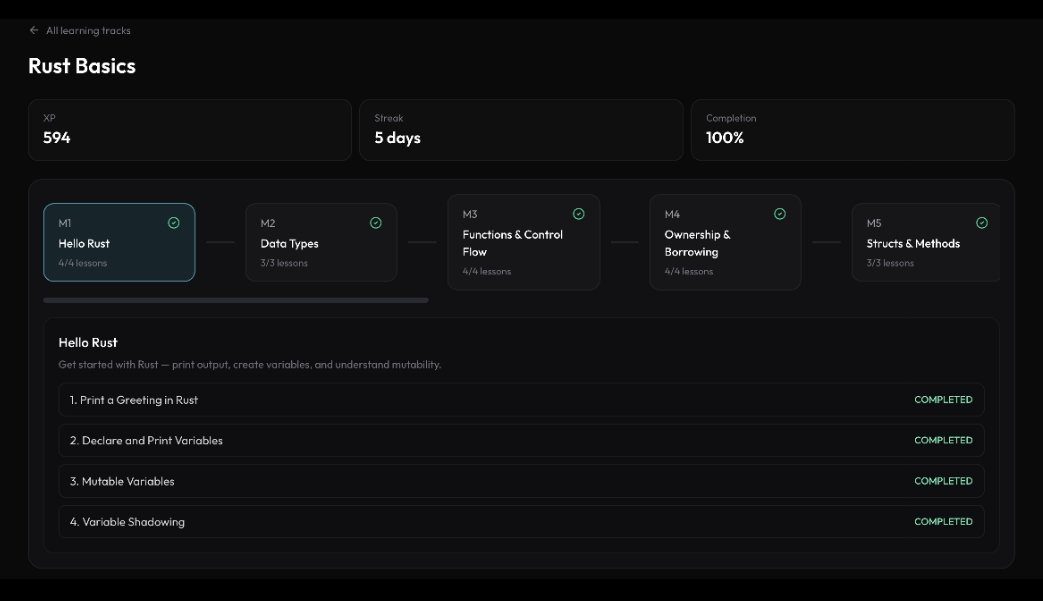Viewport: 1043px width, 601px height.
Task: Go back to All learning tracks
Action: point(88,31)
